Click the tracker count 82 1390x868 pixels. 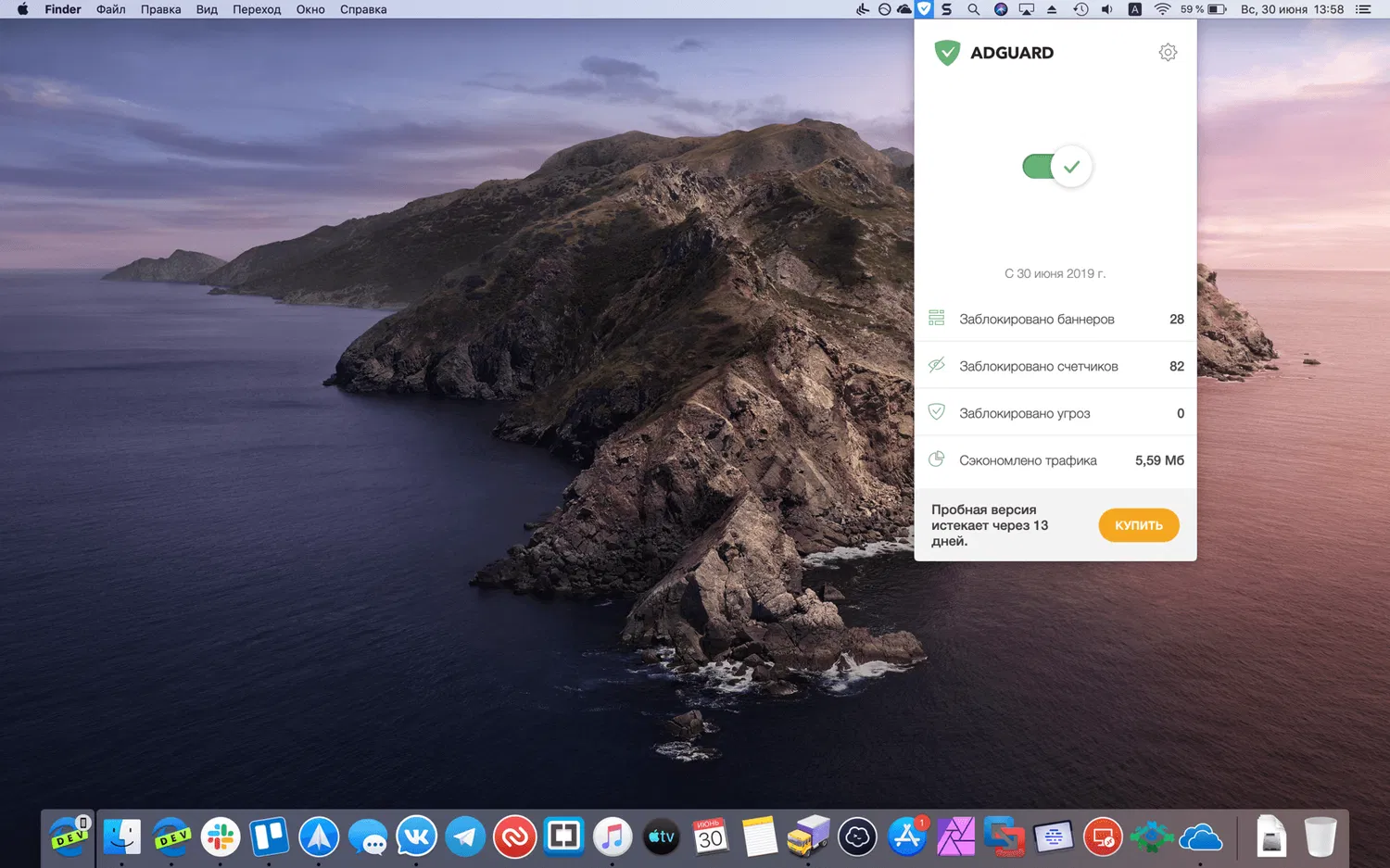(x=1177, y=367)
